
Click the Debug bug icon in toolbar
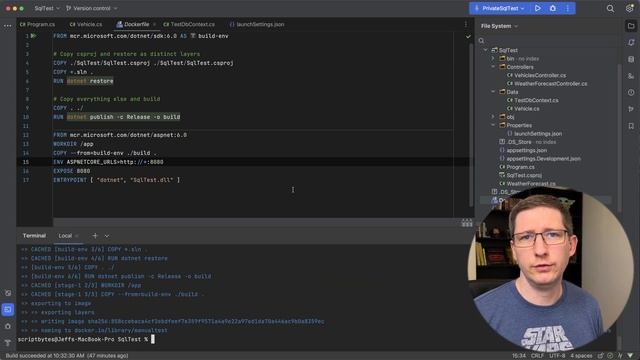point(553,8)
